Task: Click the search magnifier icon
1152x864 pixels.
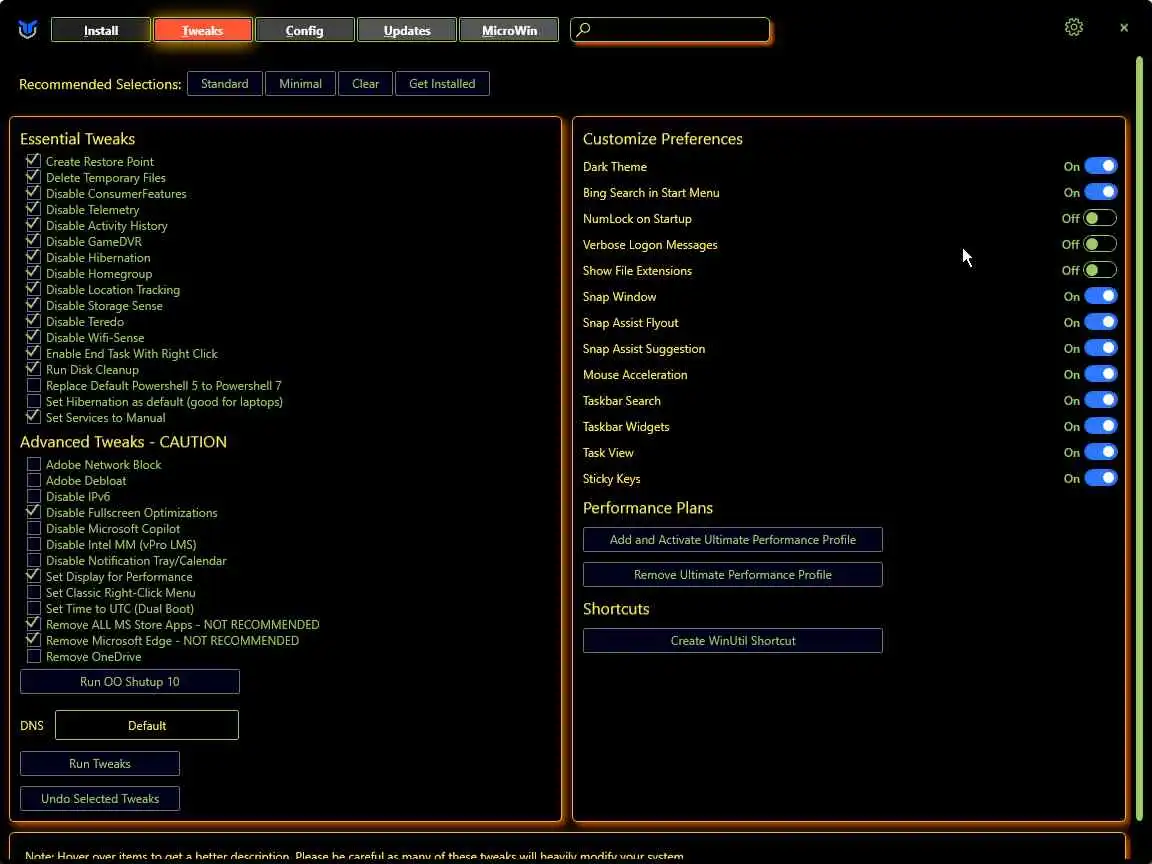Action: tap(583, 29)
